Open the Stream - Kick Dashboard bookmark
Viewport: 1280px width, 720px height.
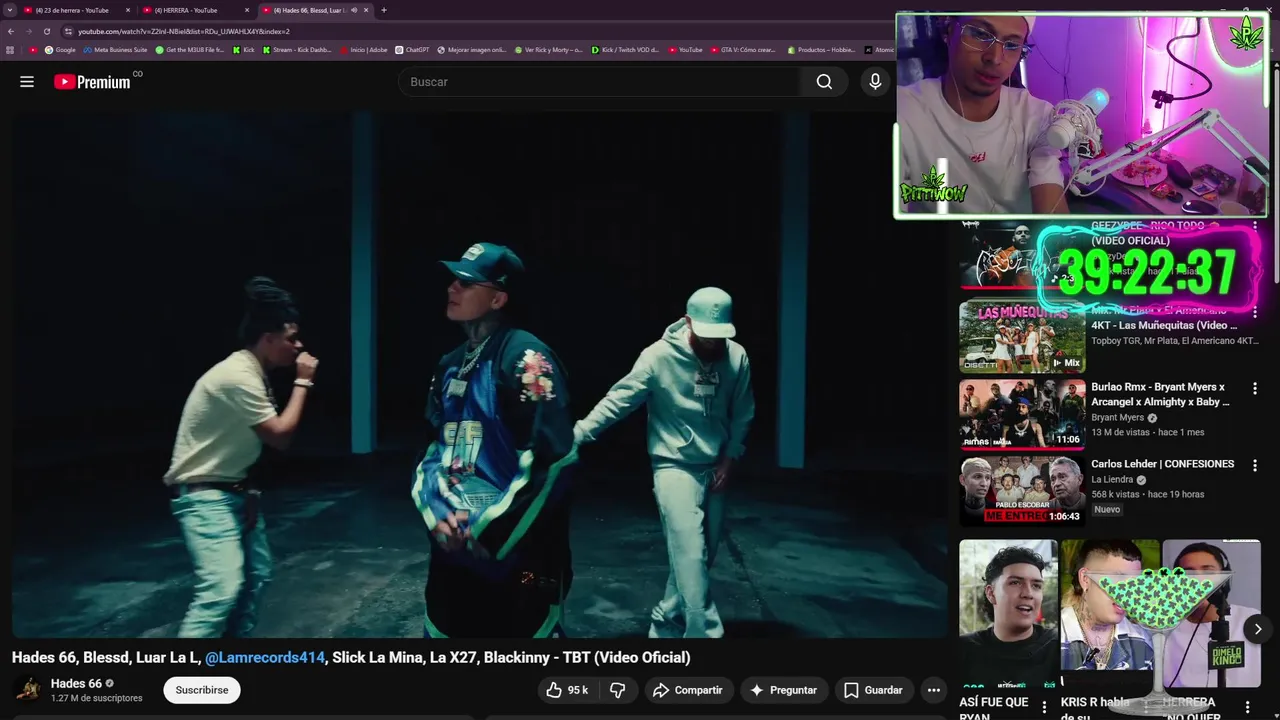click(x=297, y=50)
